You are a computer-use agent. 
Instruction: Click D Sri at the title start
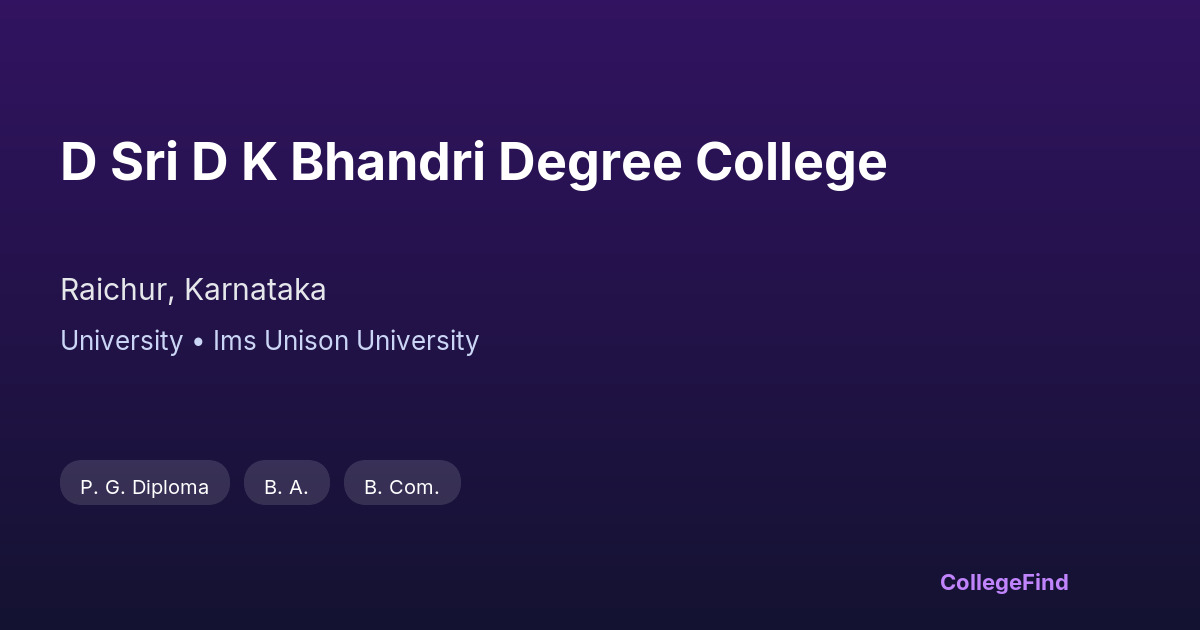118,163
